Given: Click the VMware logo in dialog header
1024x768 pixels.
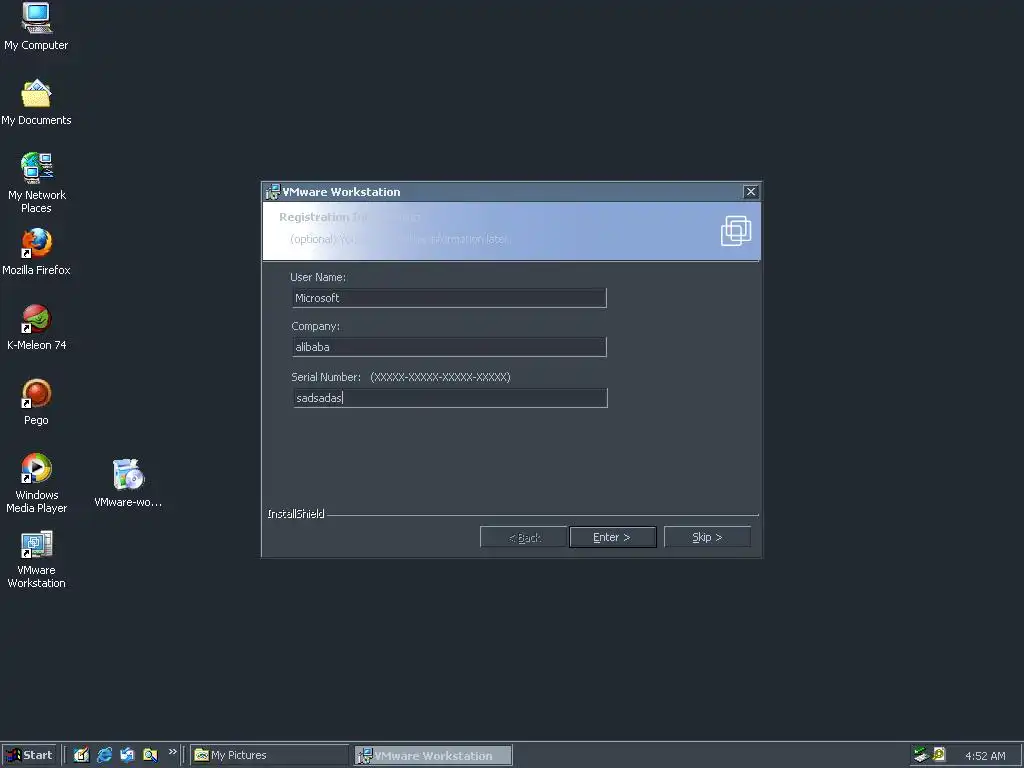Looking at the screenshot, I should point(736,231).
